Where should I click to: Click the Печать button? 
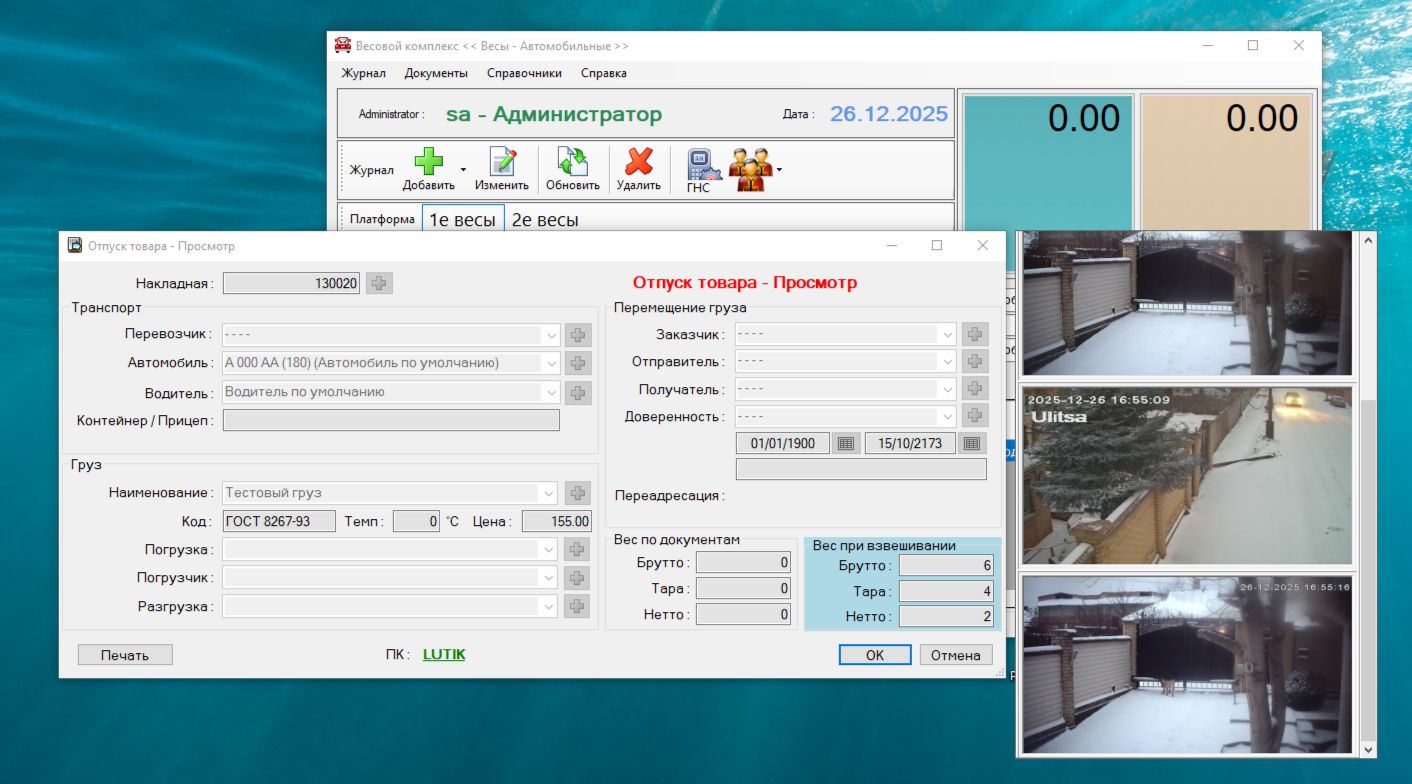(125, 655)
